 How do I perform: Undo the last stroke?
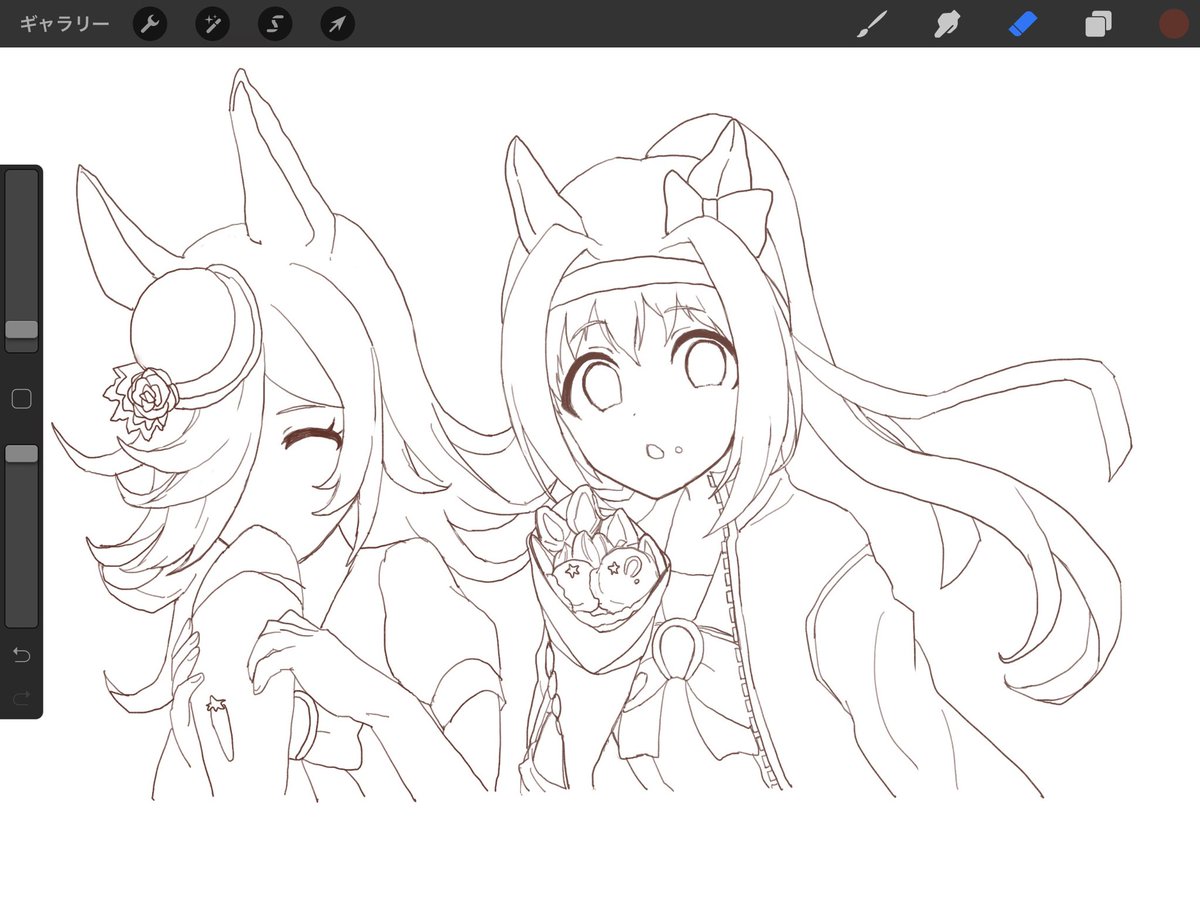(21, 655)
